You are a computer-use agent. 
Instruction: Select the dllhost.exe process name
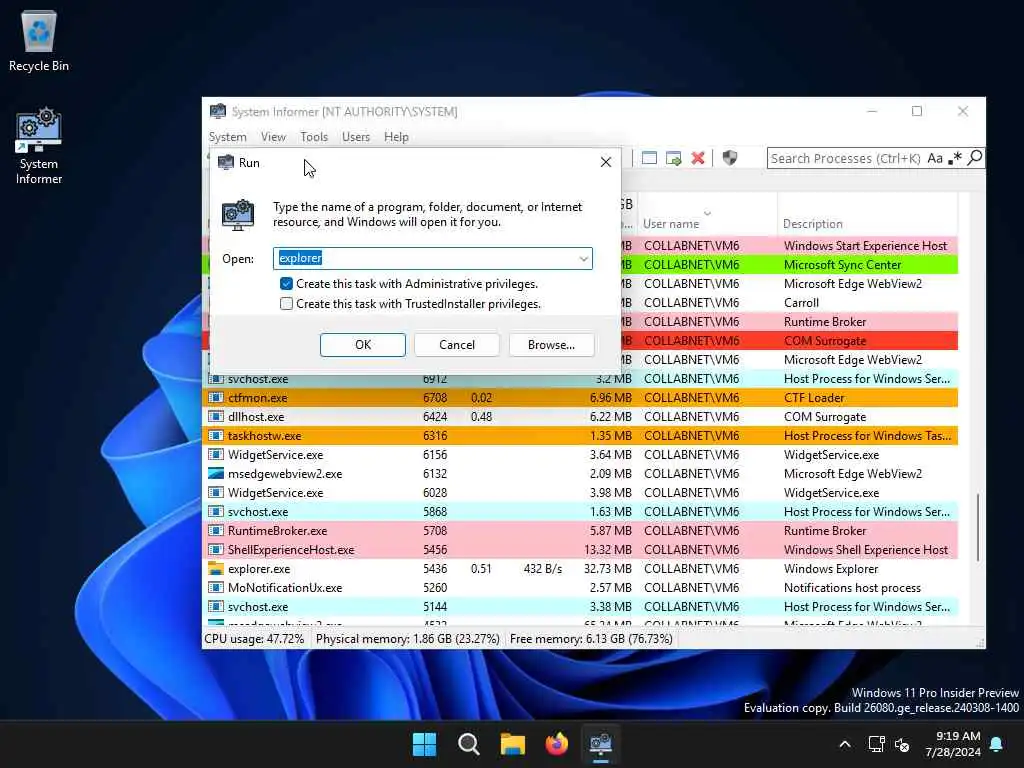tap(255, 416)
